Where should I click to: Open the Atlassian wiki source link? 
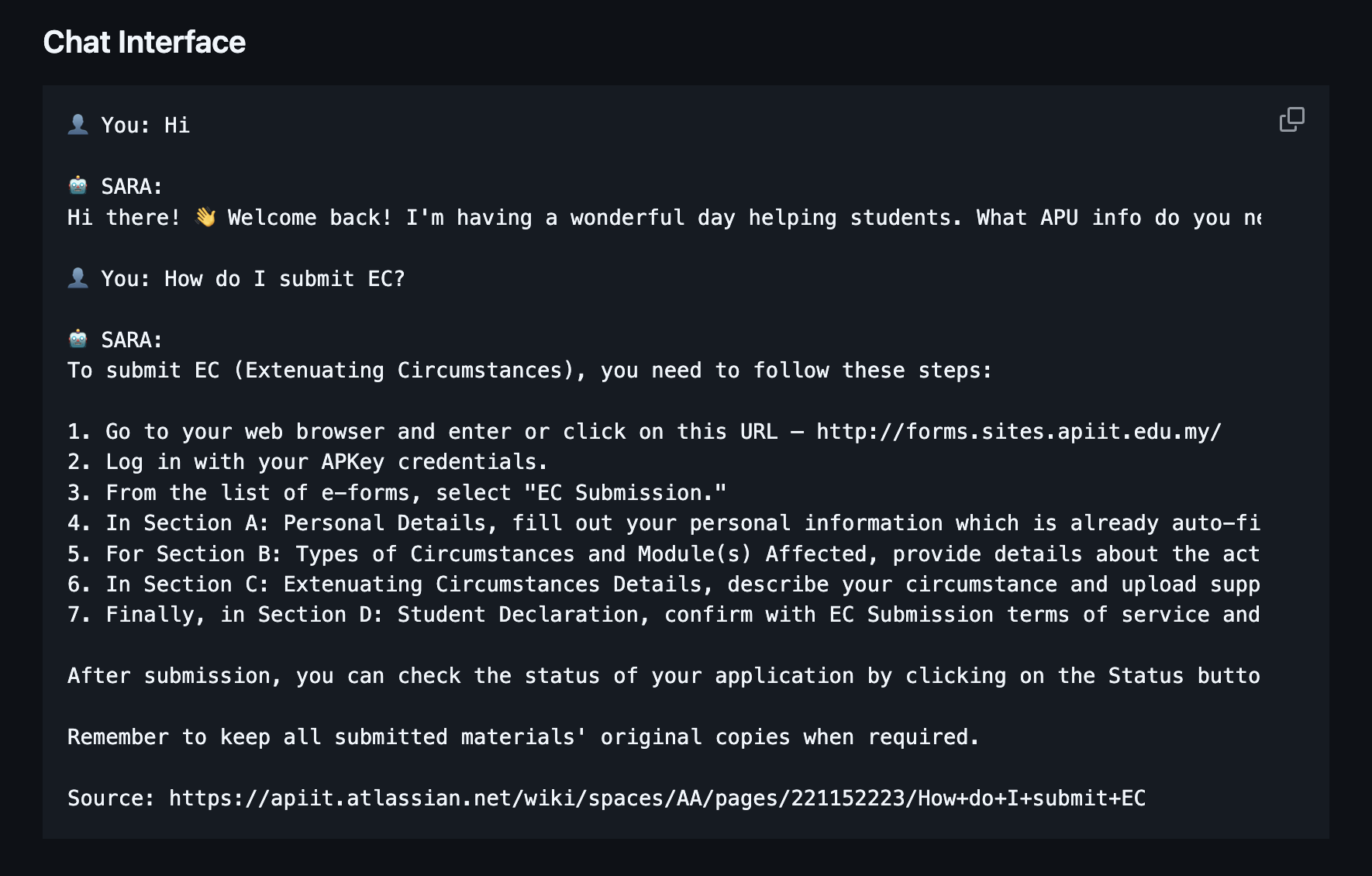pos(657,798)
